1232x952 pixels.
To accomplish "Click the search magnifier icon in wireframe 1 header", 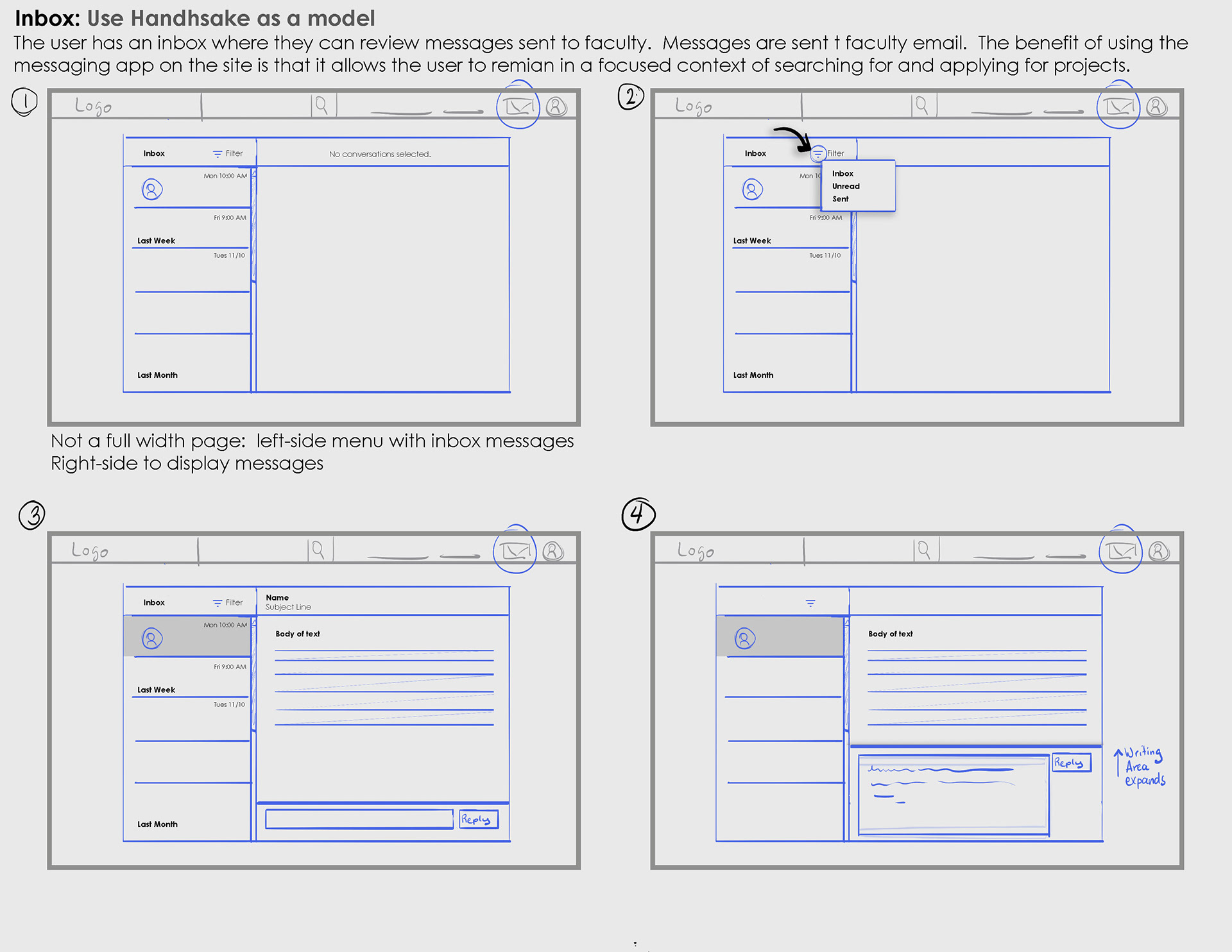I will coord(321,105).
